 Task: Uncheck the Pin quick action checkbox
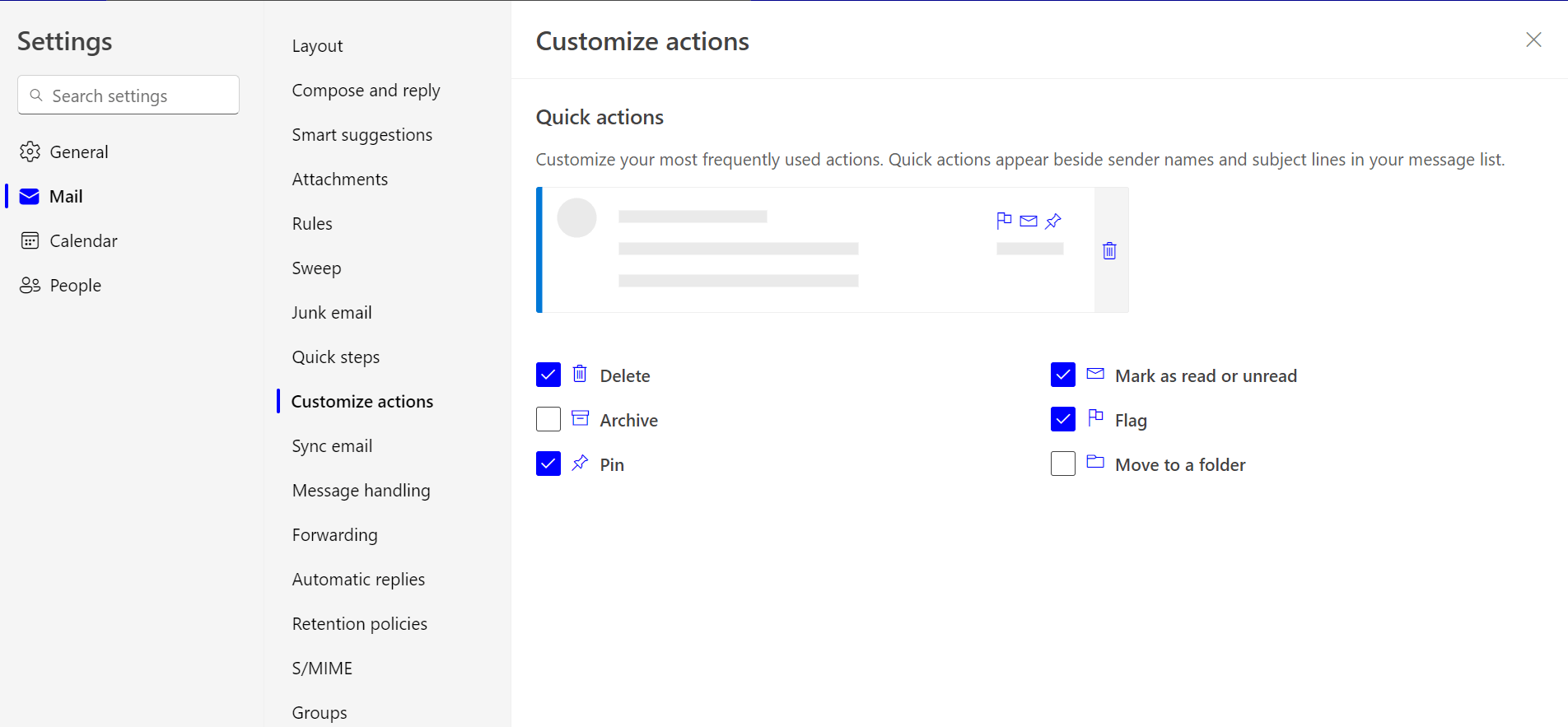coord(548,464)
